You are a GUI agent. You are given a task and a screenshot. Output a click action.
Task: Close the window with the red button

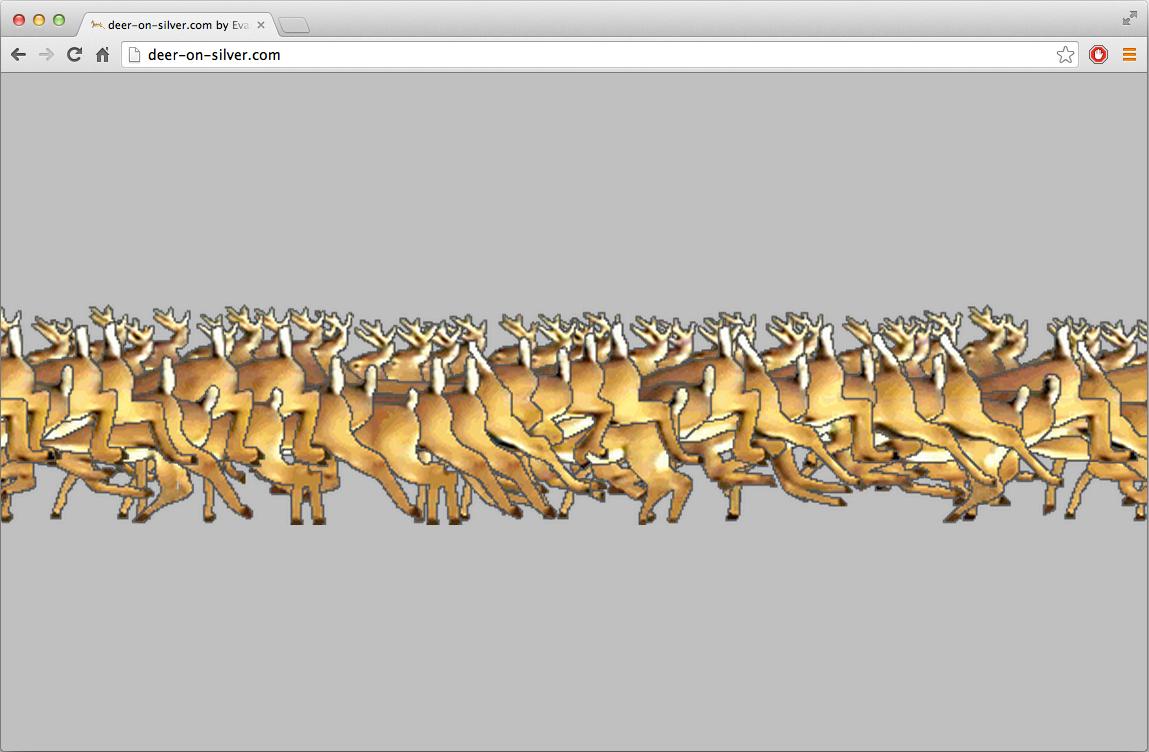[19, 21]
